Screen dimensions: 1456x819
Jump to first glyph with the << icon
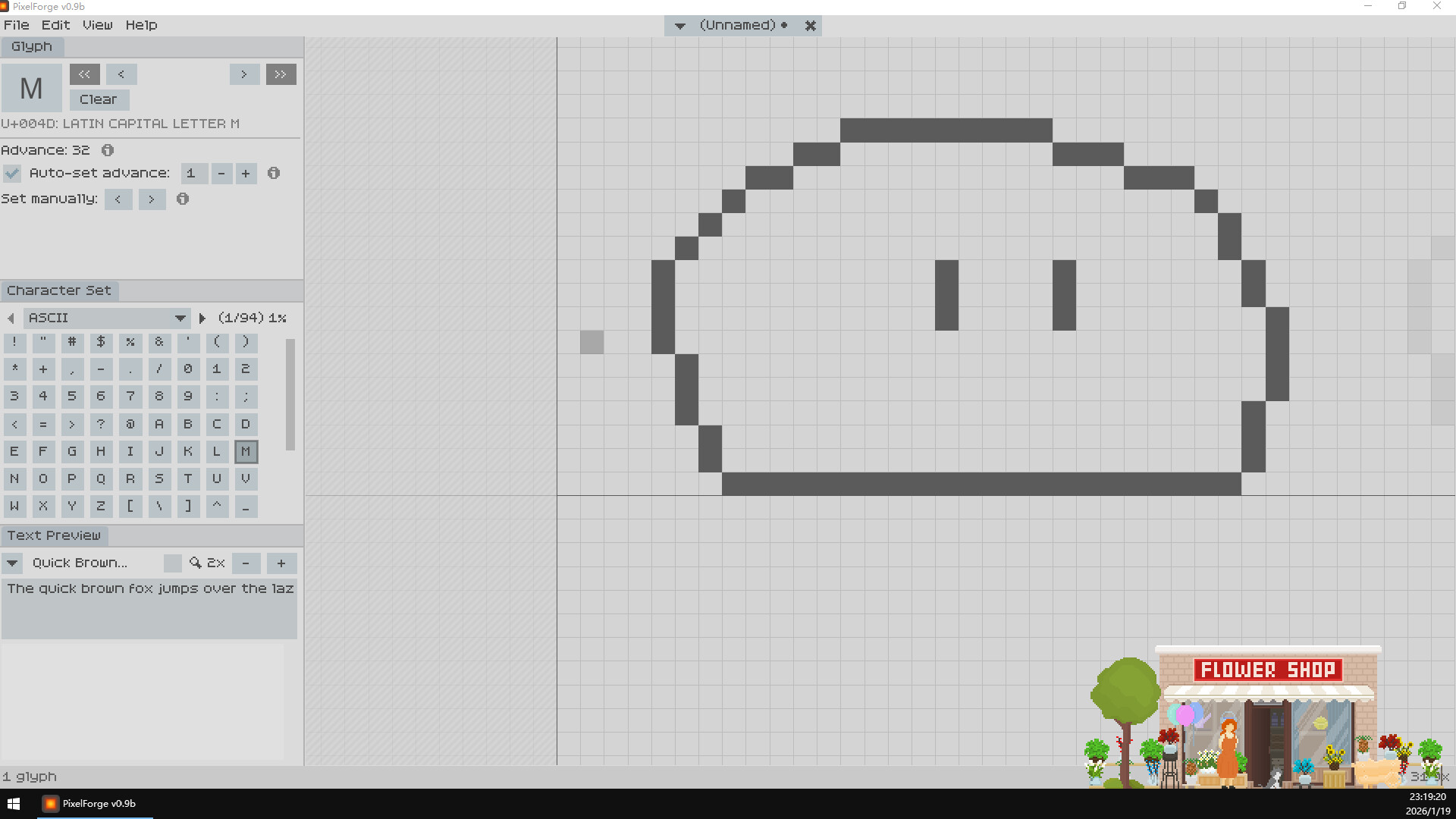84,74
